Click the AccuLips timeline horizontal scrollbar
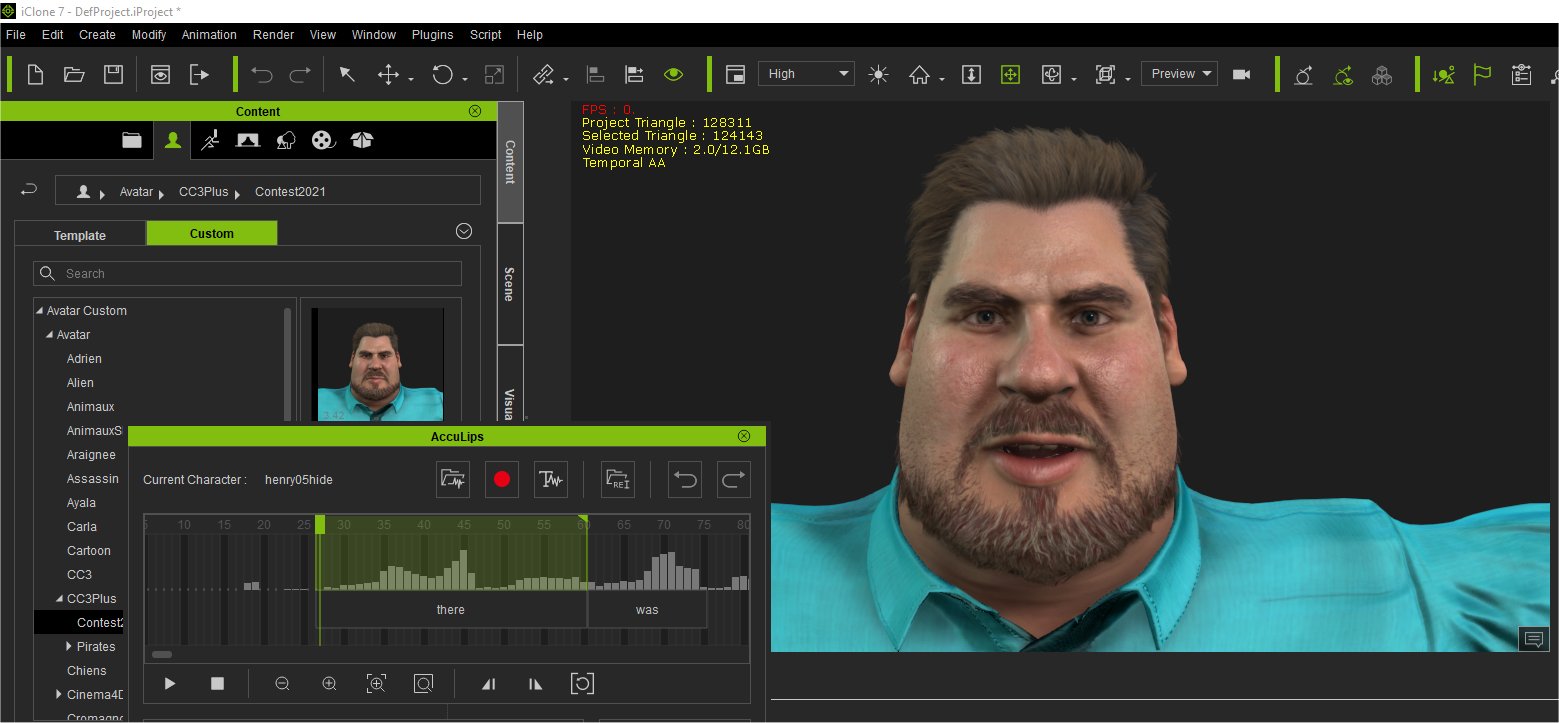1559x723 pixels. (x=162, y=655)
